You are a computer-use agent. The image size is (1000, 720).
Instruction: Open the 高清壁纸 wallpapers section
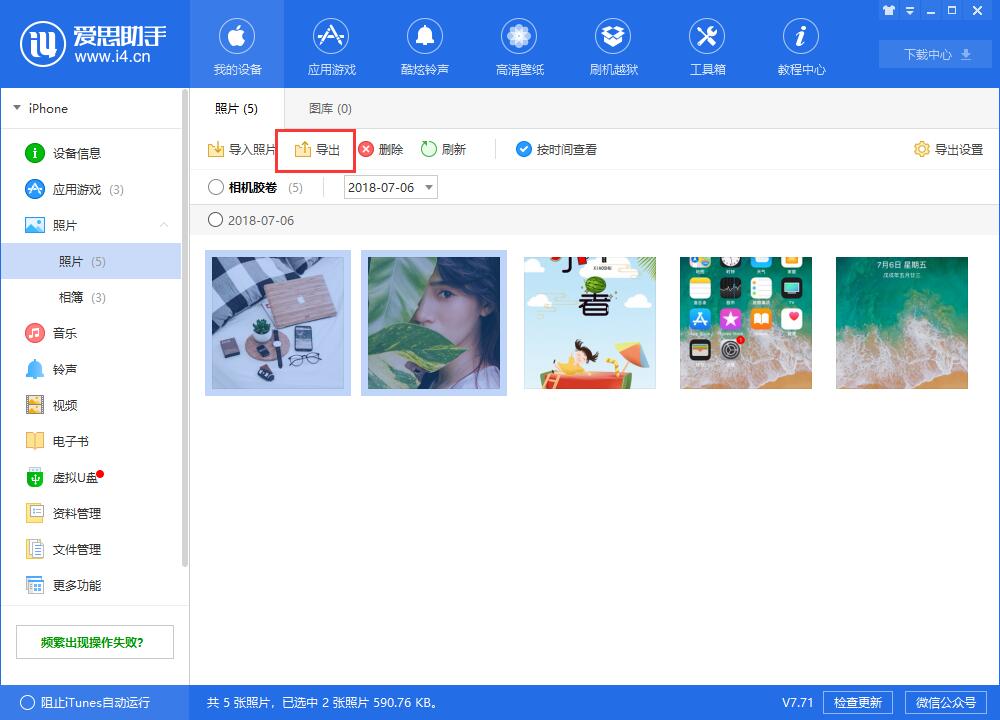(x=519, y=45)
